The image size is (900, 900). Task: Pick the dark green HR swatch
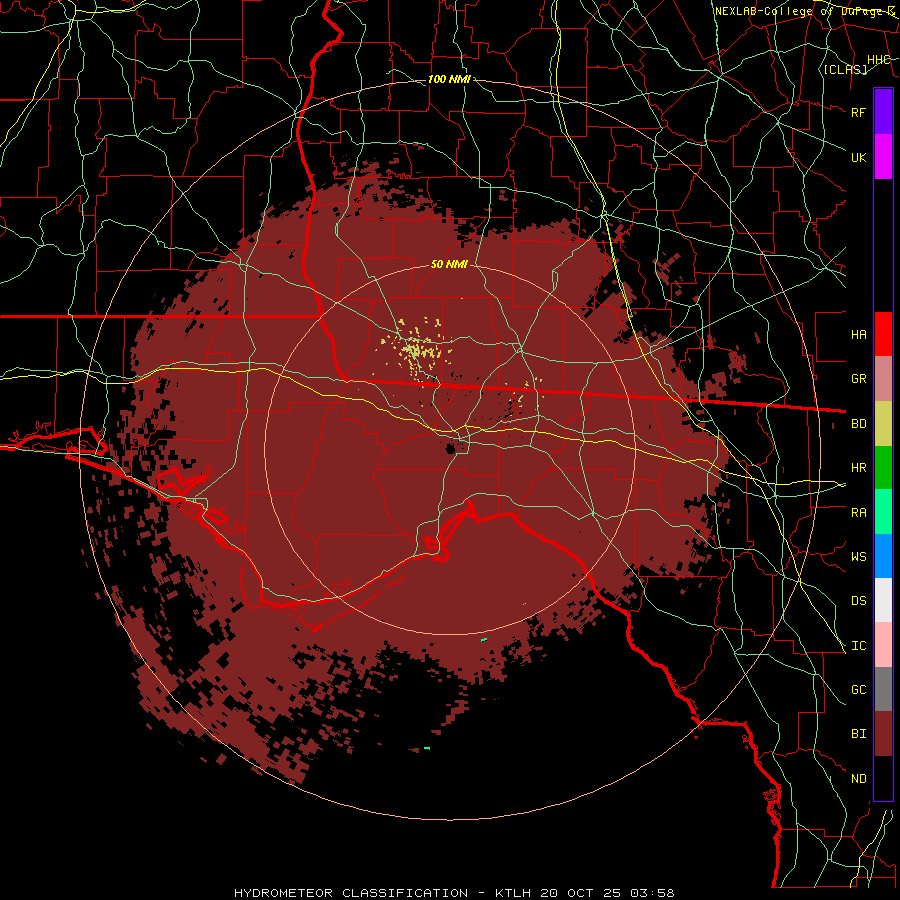[883, 467]
